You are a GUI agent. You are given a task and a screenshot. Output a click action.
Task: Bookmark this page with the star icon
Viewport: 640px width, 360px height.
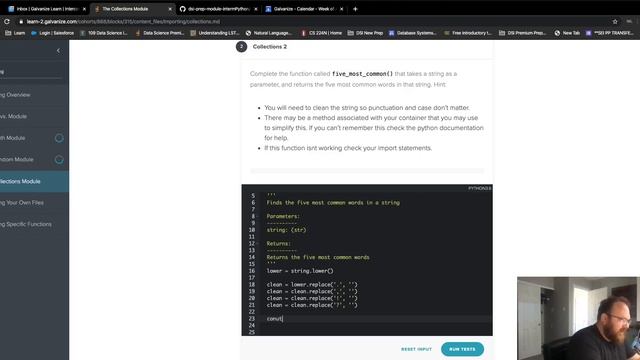point(615,21)
